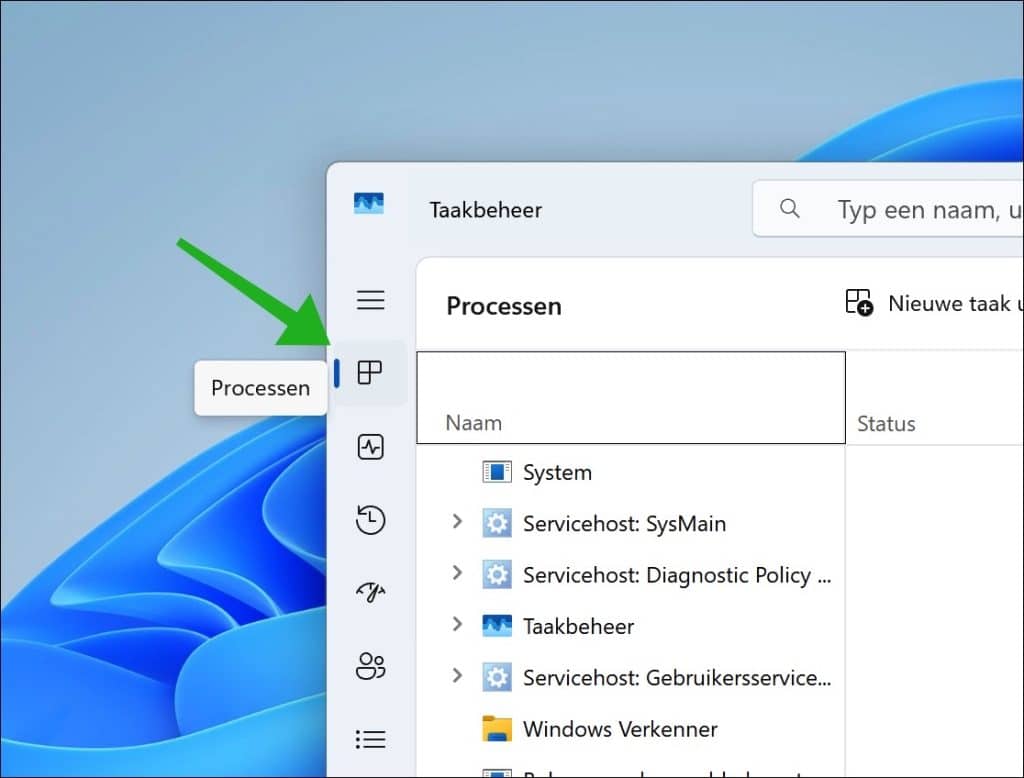Expand the Servicehost: SysMain process group
The image size is (1024, 778).
pos(457,522)
